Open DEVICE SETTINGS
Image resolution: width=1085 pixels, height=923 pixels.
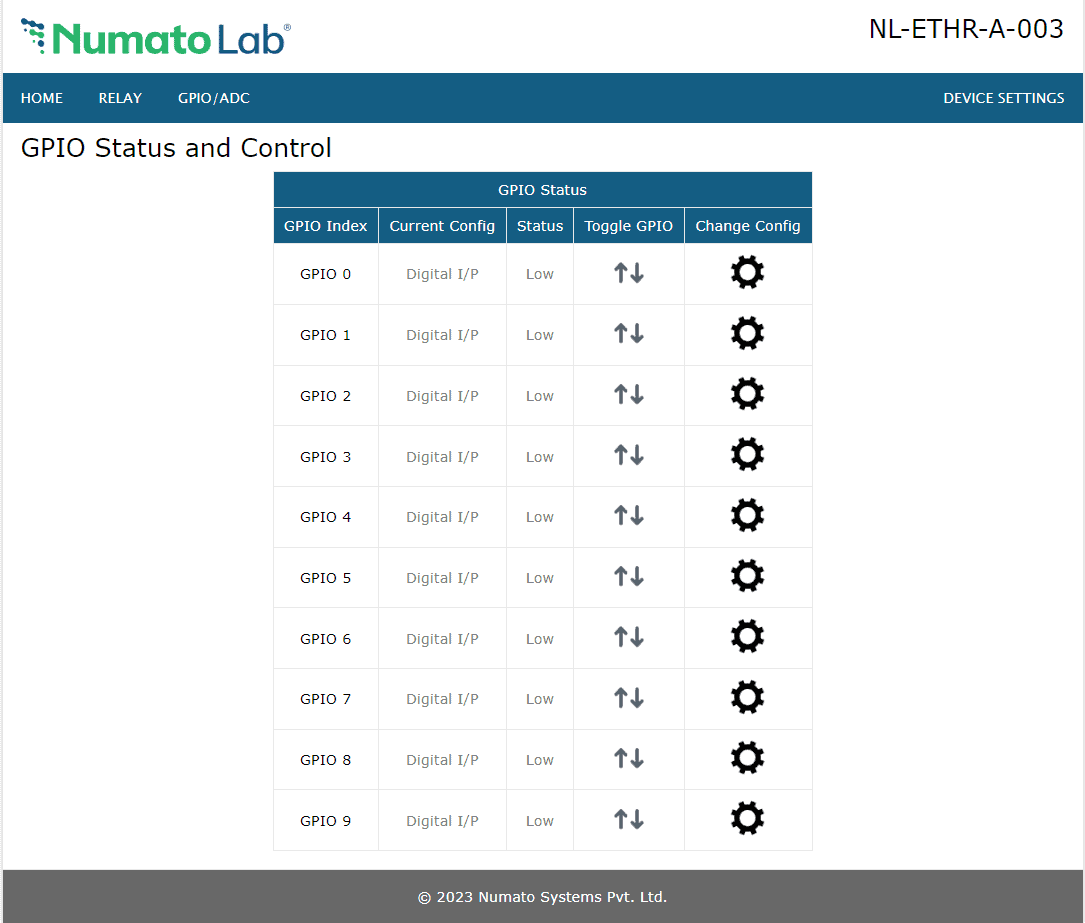click(x=1003, y=98)
